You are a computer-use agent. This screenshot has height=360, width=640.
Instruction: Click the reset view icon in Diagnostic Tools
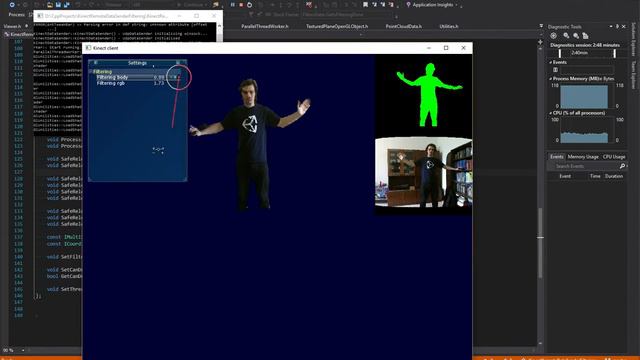point(585,36)
